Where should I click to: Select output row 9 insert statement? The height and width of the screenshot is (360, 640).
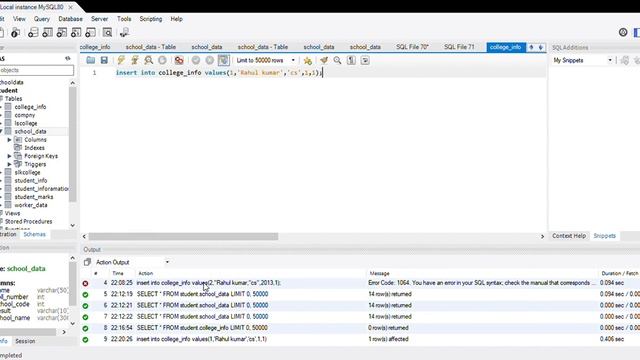[x=359, y=339]
